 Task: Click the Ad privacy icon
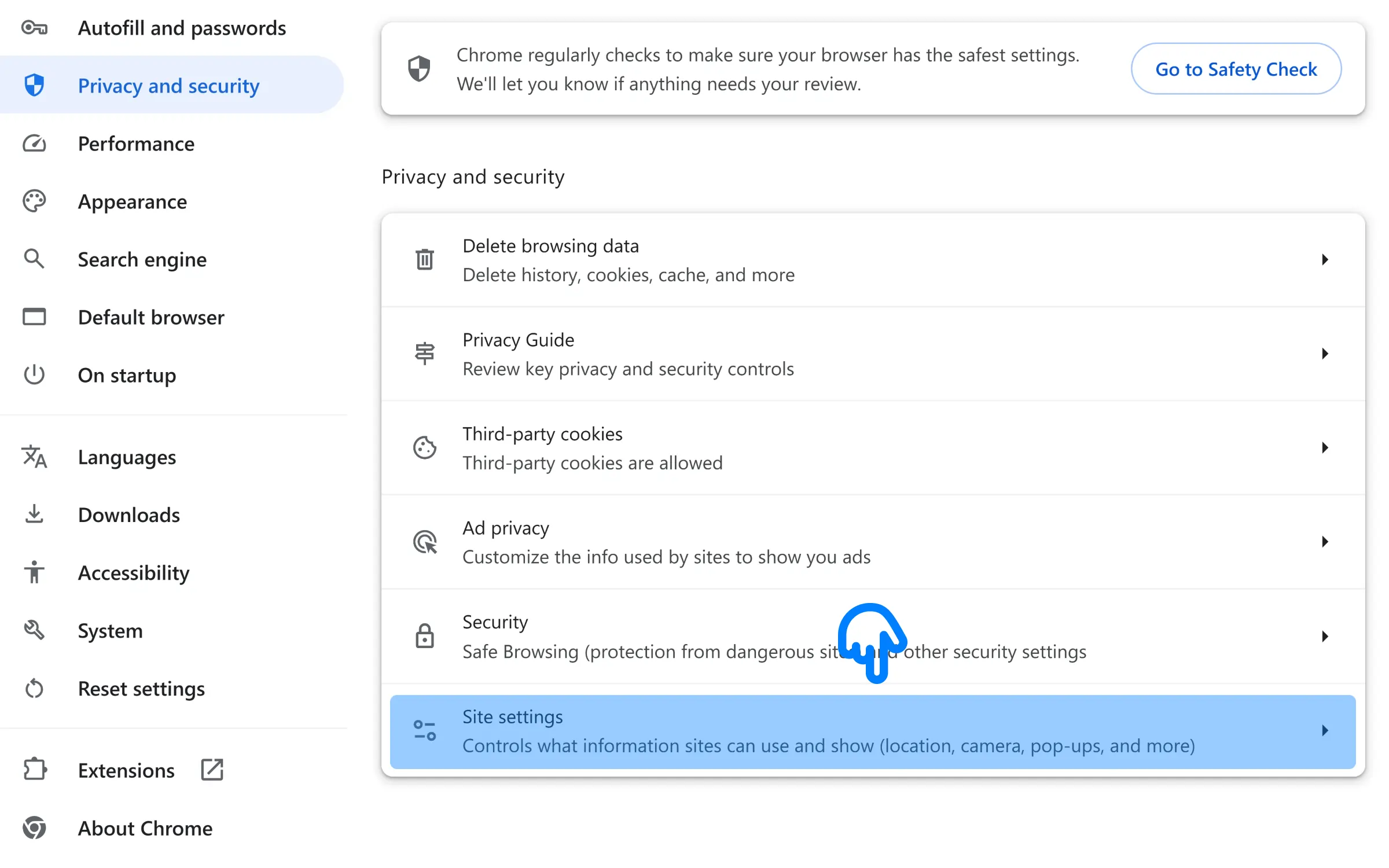(x=424, y=541)
